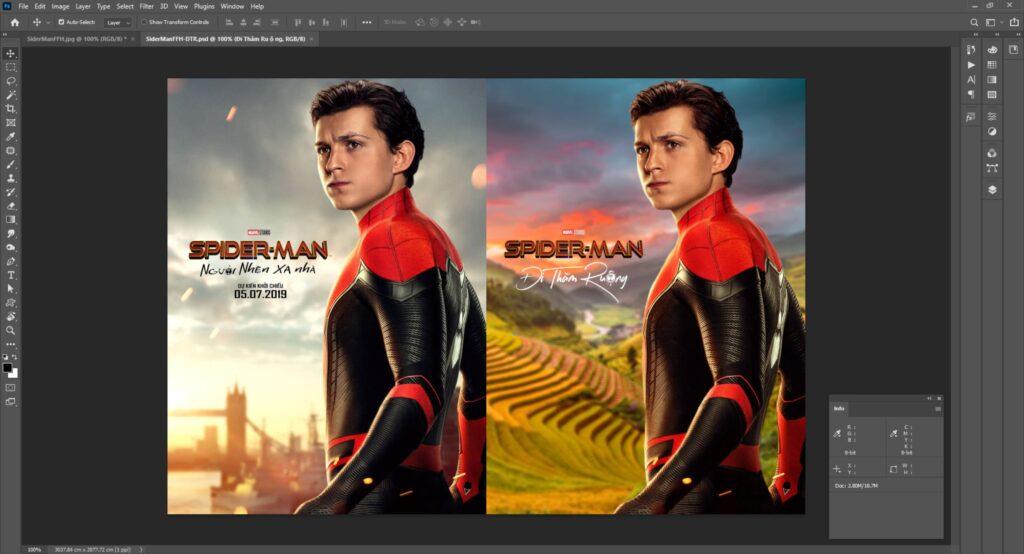The image size is (1024, 554).
Task: Open the Info panel flyout menu
Action: pyautogui.click(x=938, y=409)
